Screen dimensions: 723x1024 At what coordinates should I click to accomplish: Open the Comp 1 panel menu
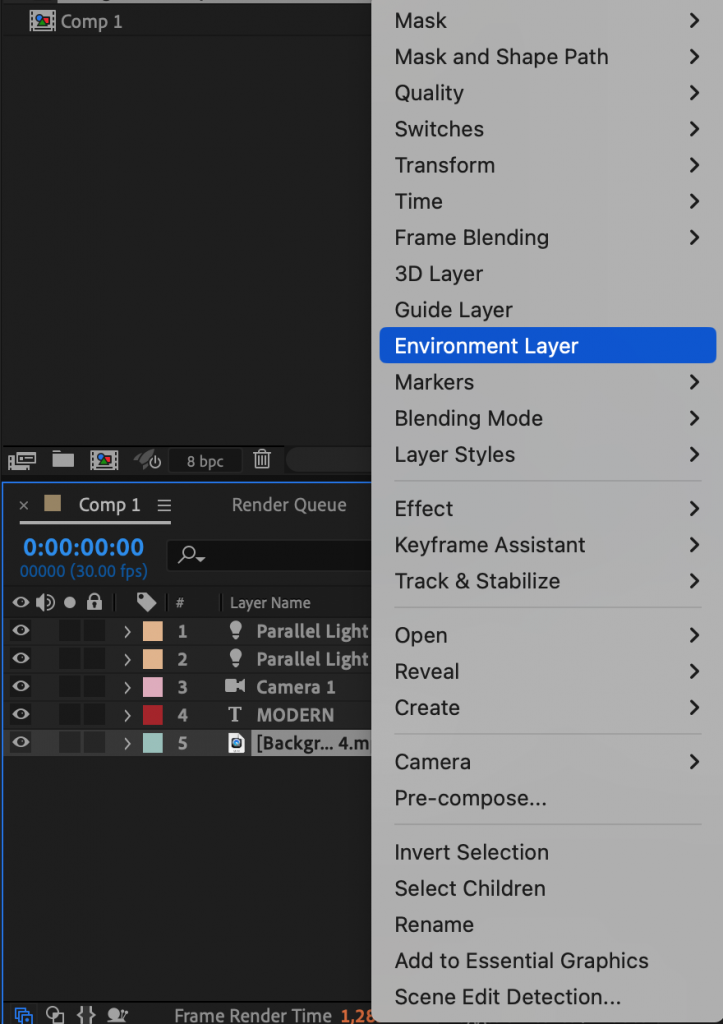click(163, 505)
